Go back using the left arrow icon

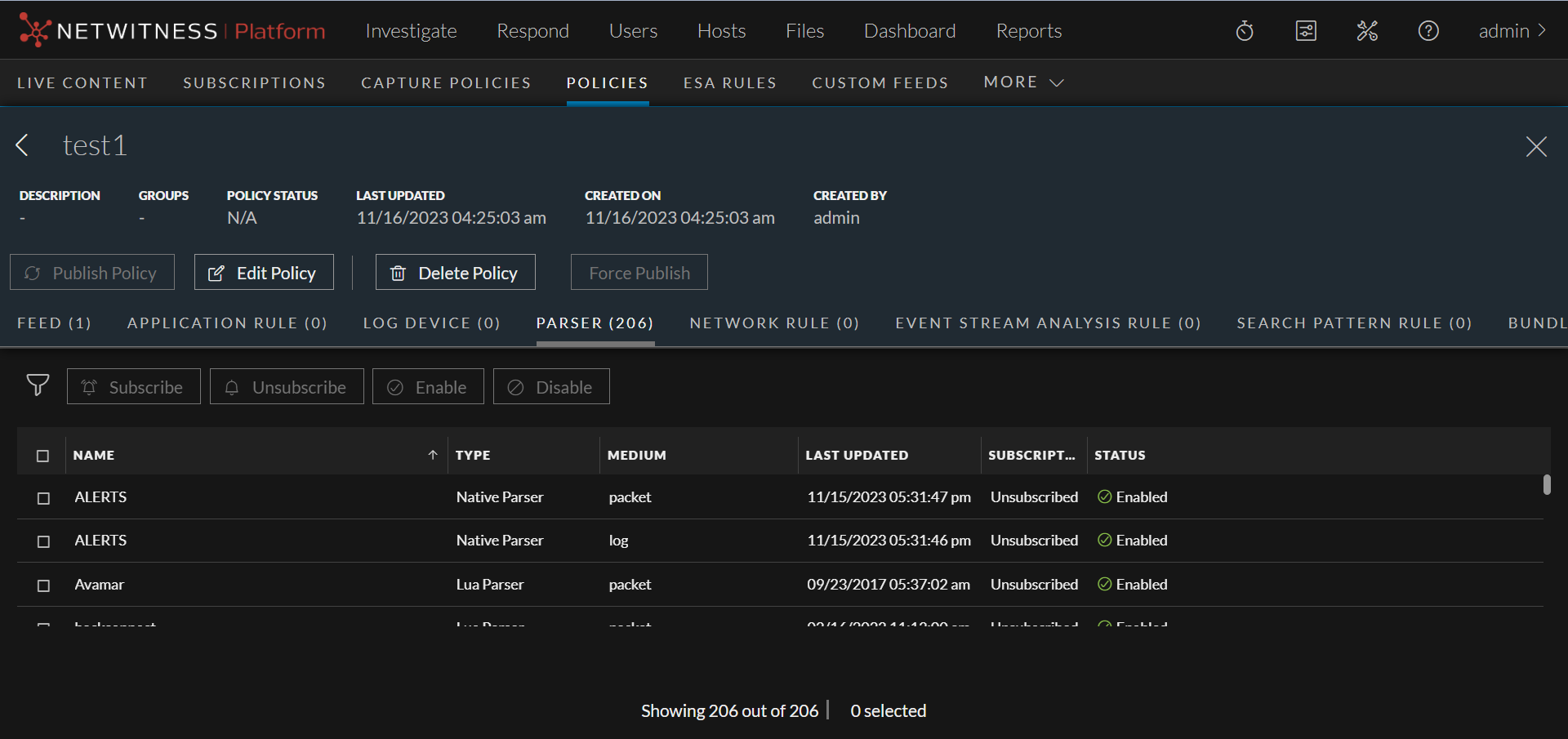pyautogui.click(x=23, y=145)
